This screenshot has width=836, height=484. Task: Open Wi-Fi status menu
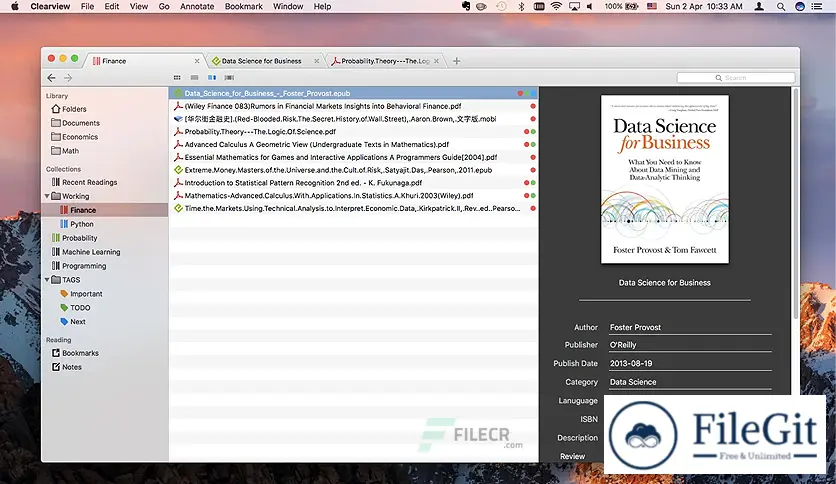(x=556, y=6)
